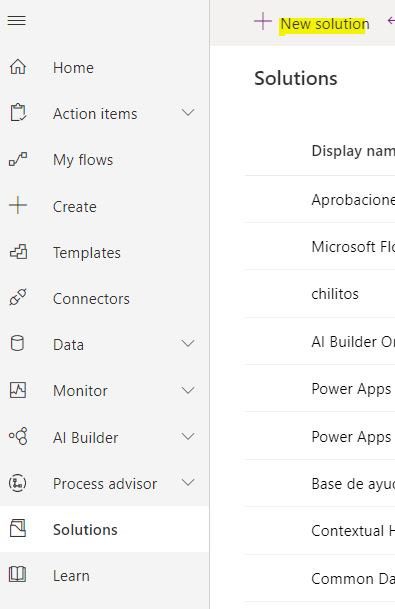Open the Base de ayuda solution row

click(x=353, y=484)
